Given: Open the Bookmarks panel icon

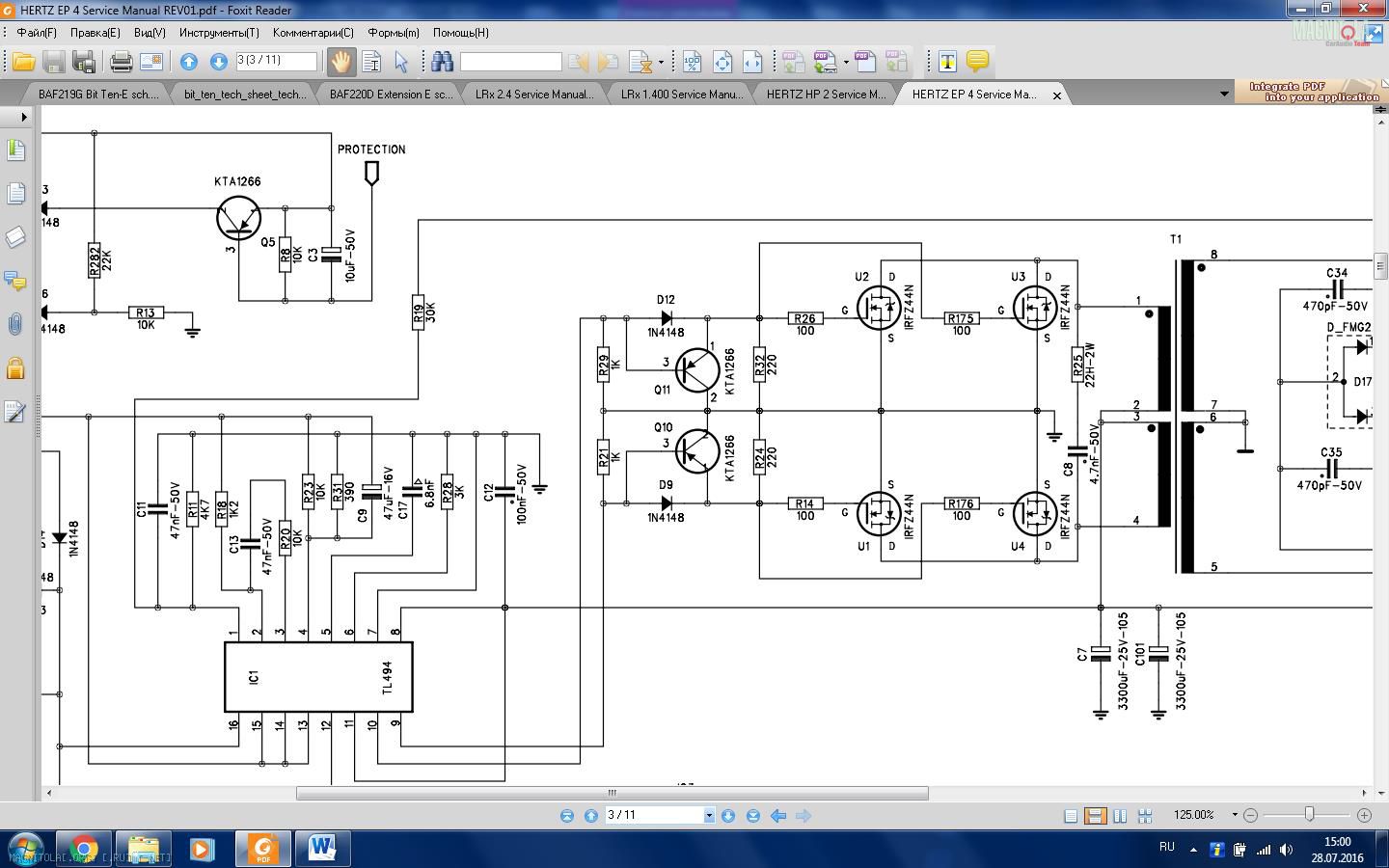Looking at the screenshot, I should tap(15, 149).
